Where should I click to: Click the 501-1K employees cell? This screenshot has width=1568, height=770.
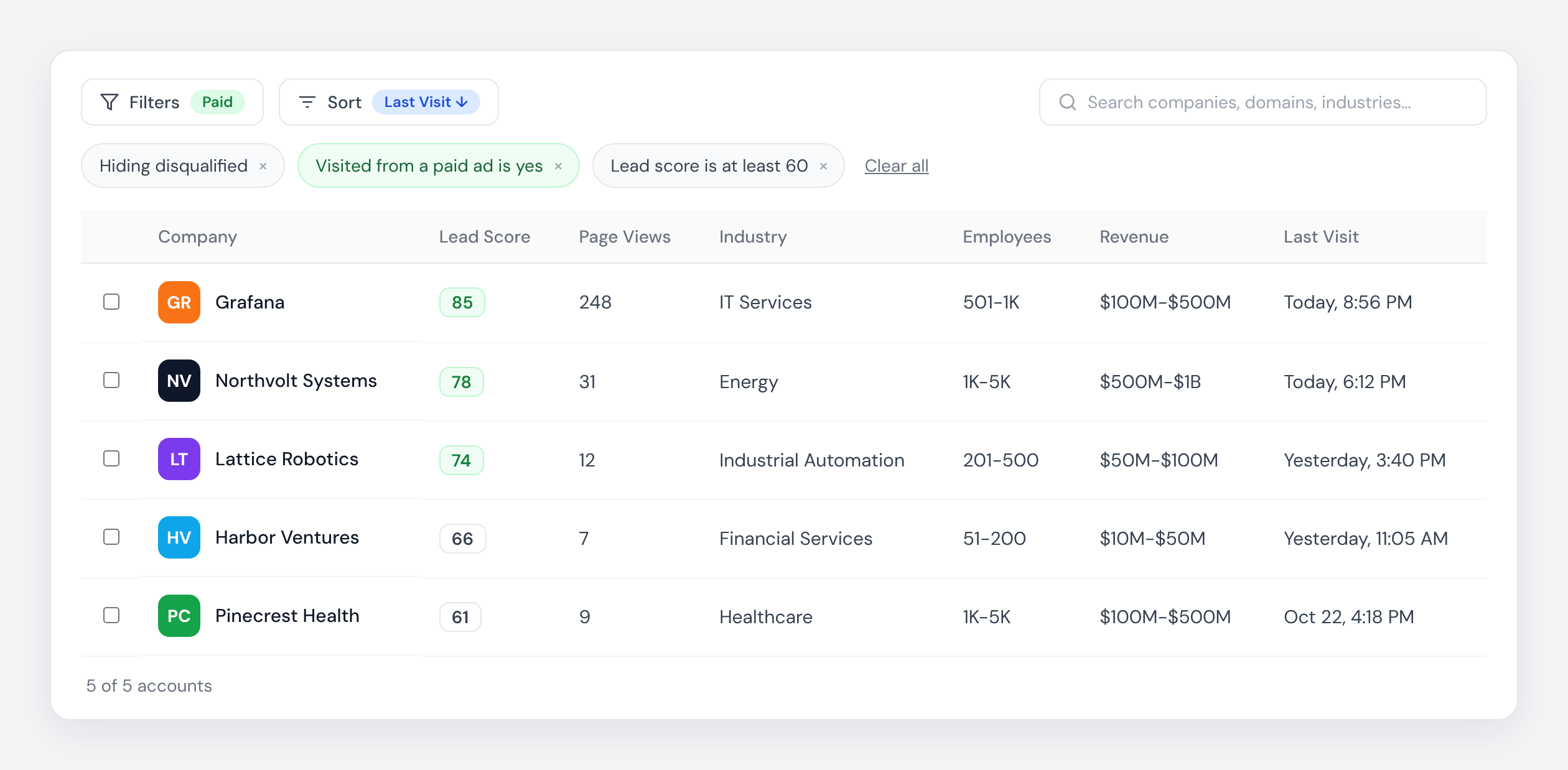pos(991,302)
